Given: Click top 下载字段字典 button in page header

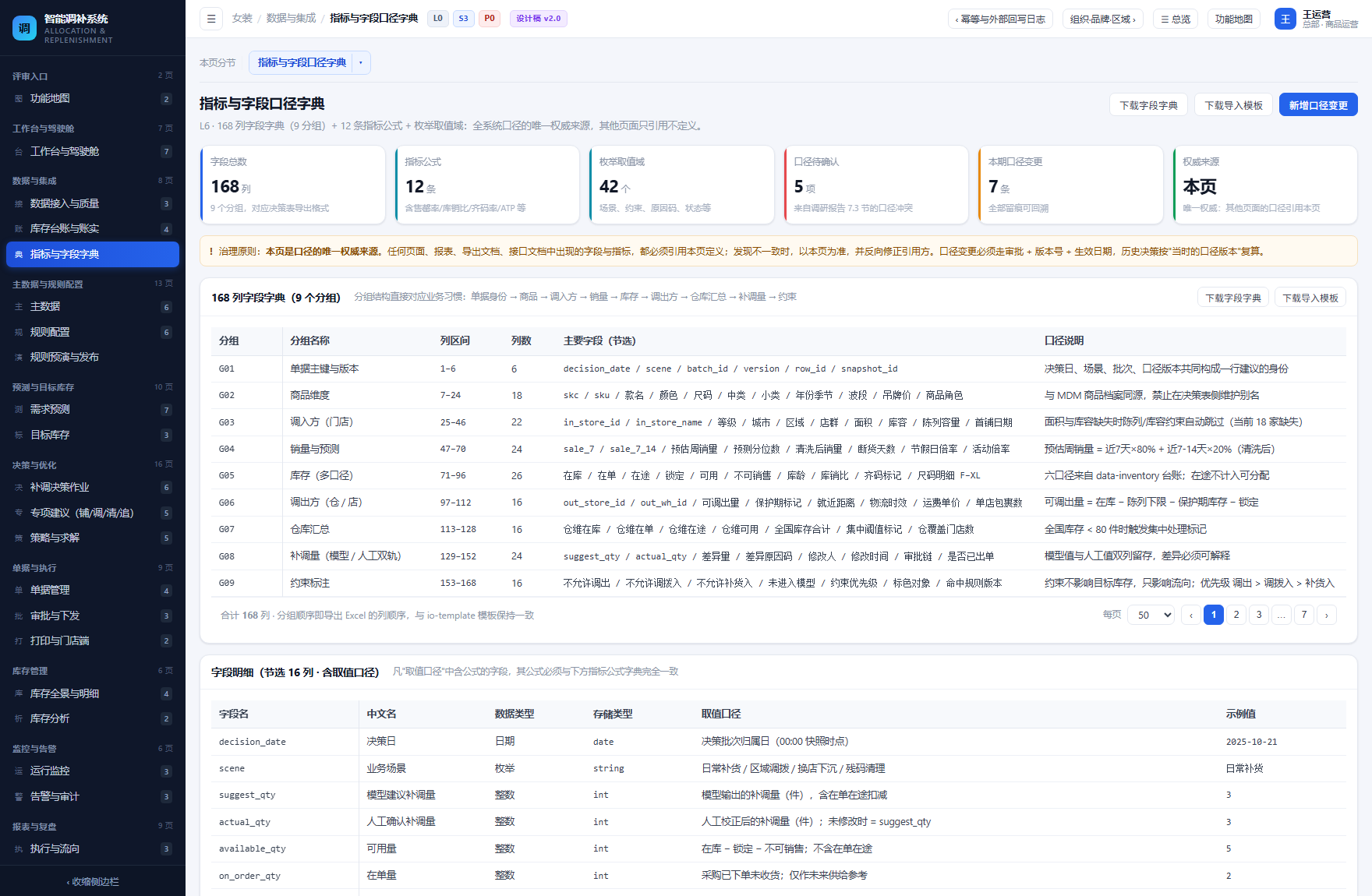Looking at the screenshot, I should point(1148,105).
